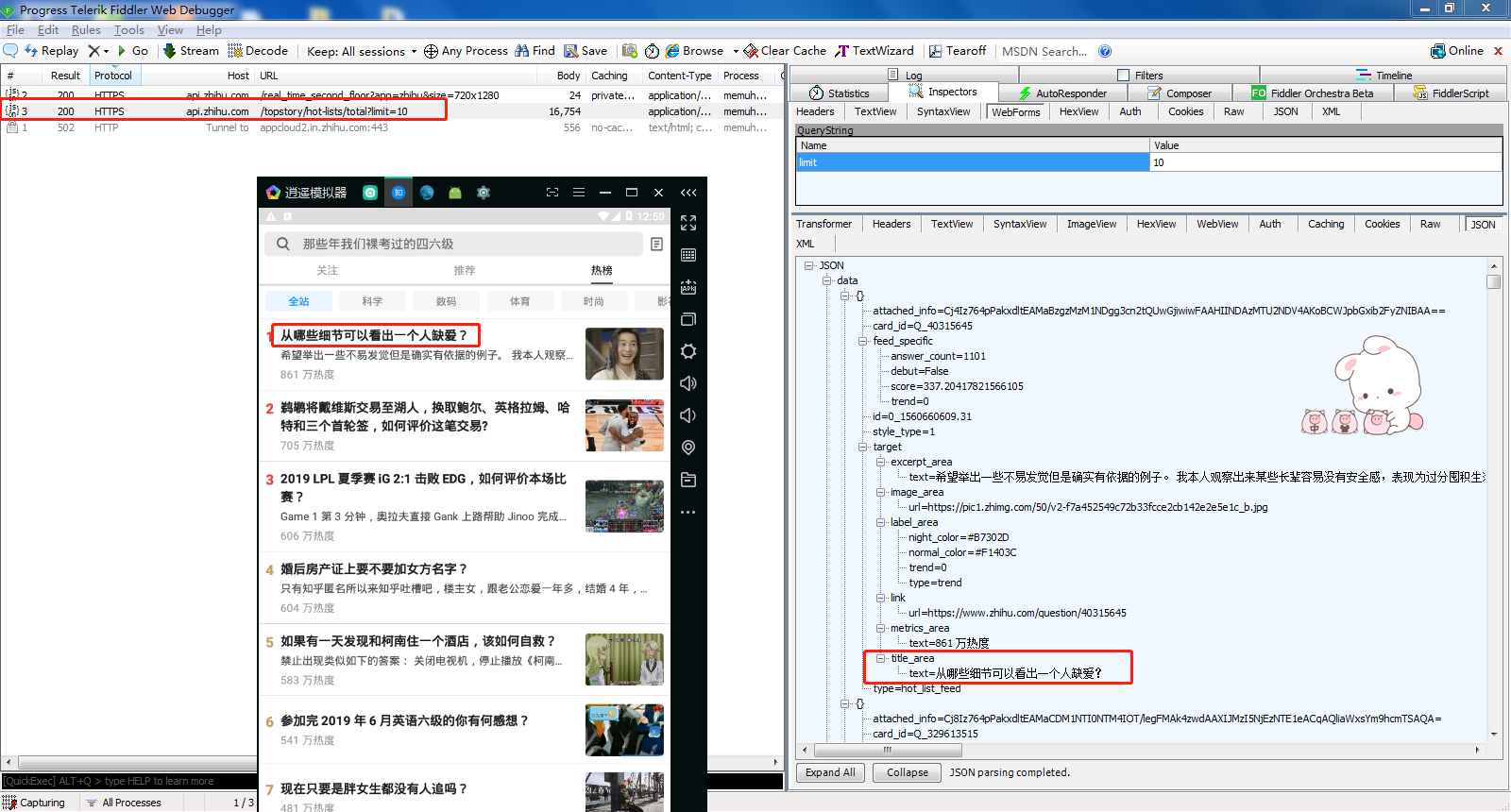Open the Fiddler Orchestra Beta tab
Image resolution: width=1511 pixels, height=812 pixels.
pyautogui.click(x=1313, y=93)
